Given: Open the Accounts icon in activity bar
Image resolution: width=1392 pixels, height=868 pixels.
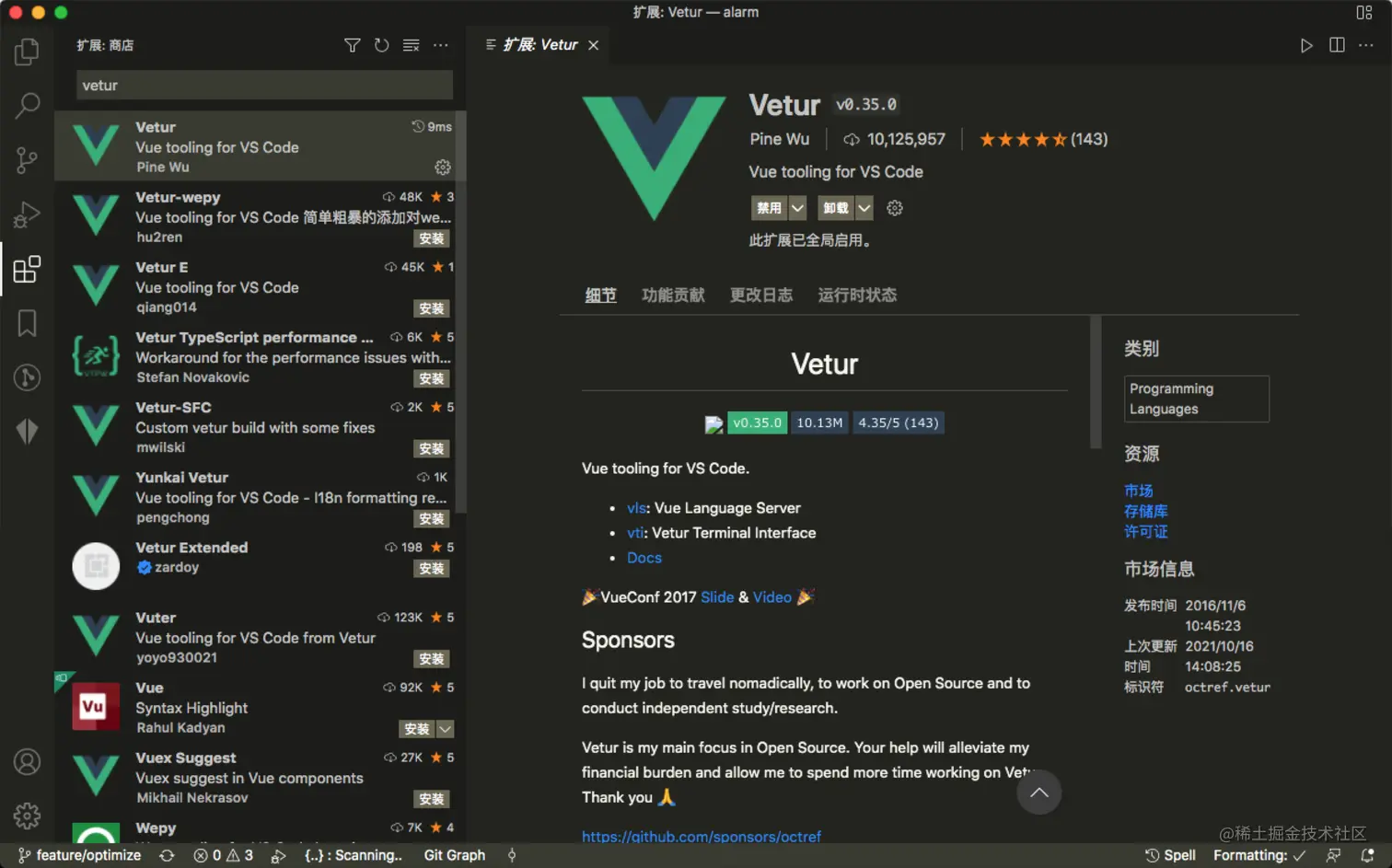Looking at the screenshot, I should (x=27, y=762).
